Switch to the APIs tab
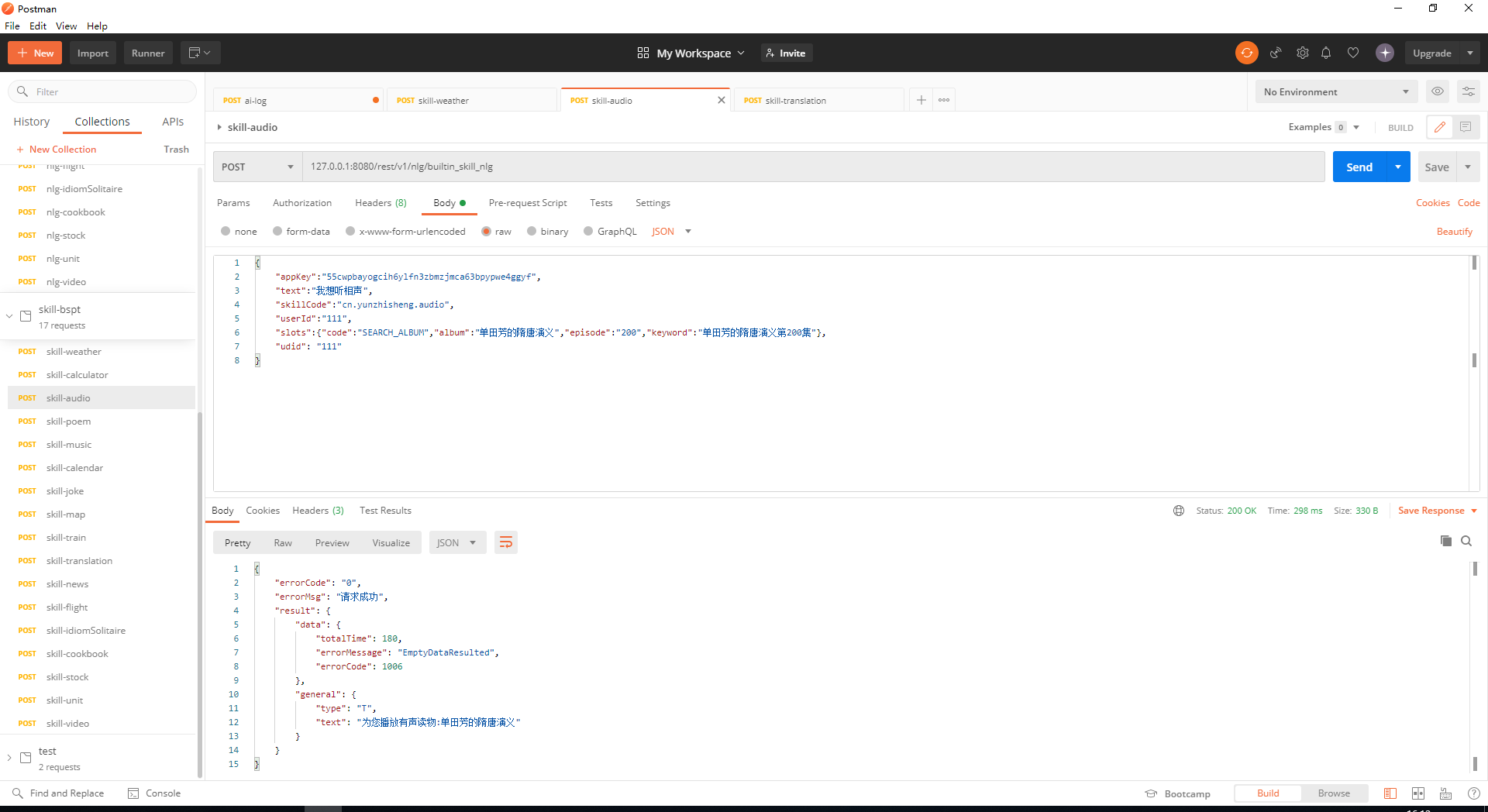This screenshot has height=812, width=1488. pyautogui.click(x=173, y=122)
